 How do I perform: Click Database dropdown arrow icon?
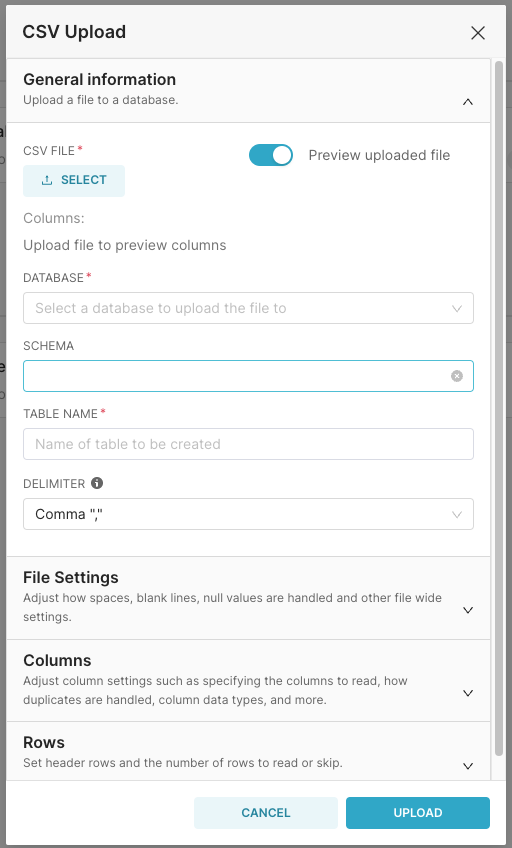pyautogui.click(x=457, y=308)
